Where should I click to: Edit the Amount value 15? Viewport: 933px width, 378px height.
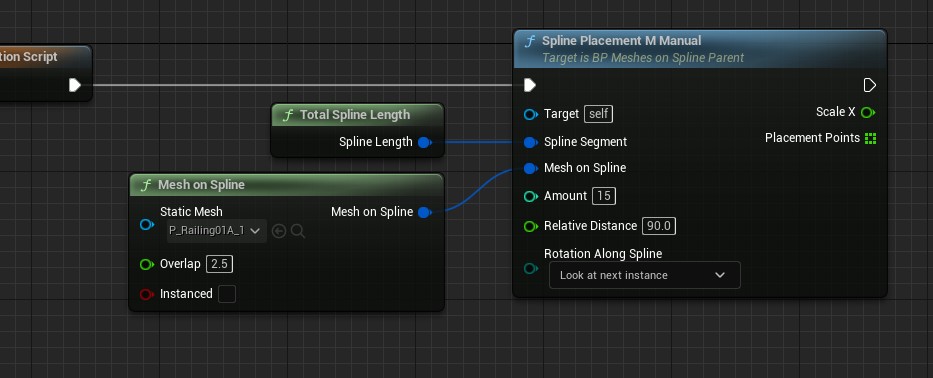[603, 196]
